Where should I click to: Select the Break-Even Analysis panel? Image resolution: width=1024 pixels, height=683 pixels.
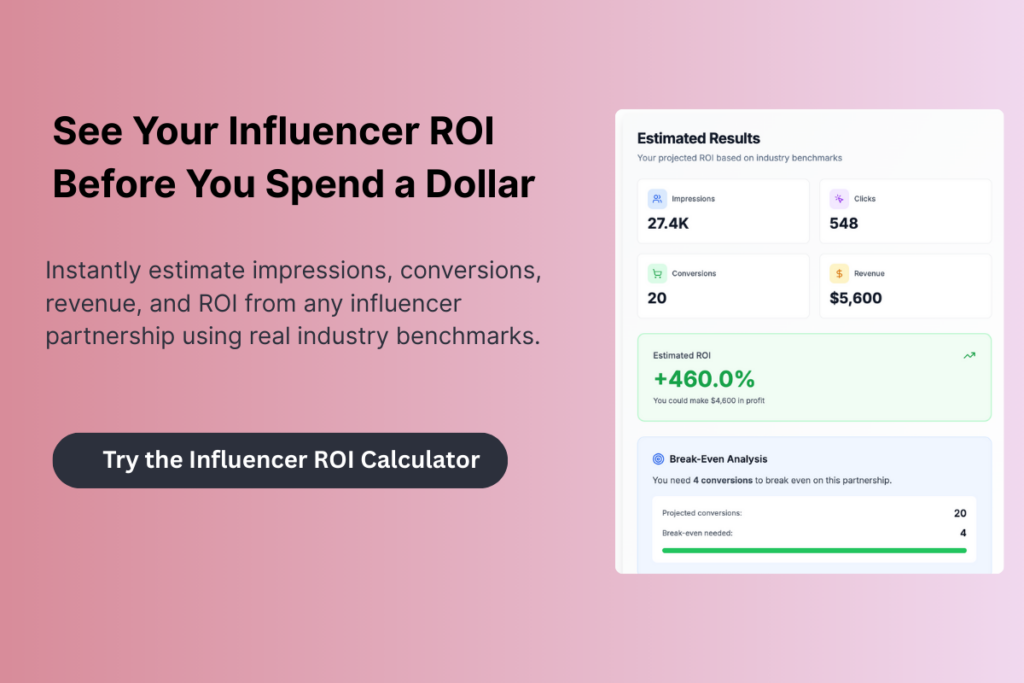[x=814, y=502]
